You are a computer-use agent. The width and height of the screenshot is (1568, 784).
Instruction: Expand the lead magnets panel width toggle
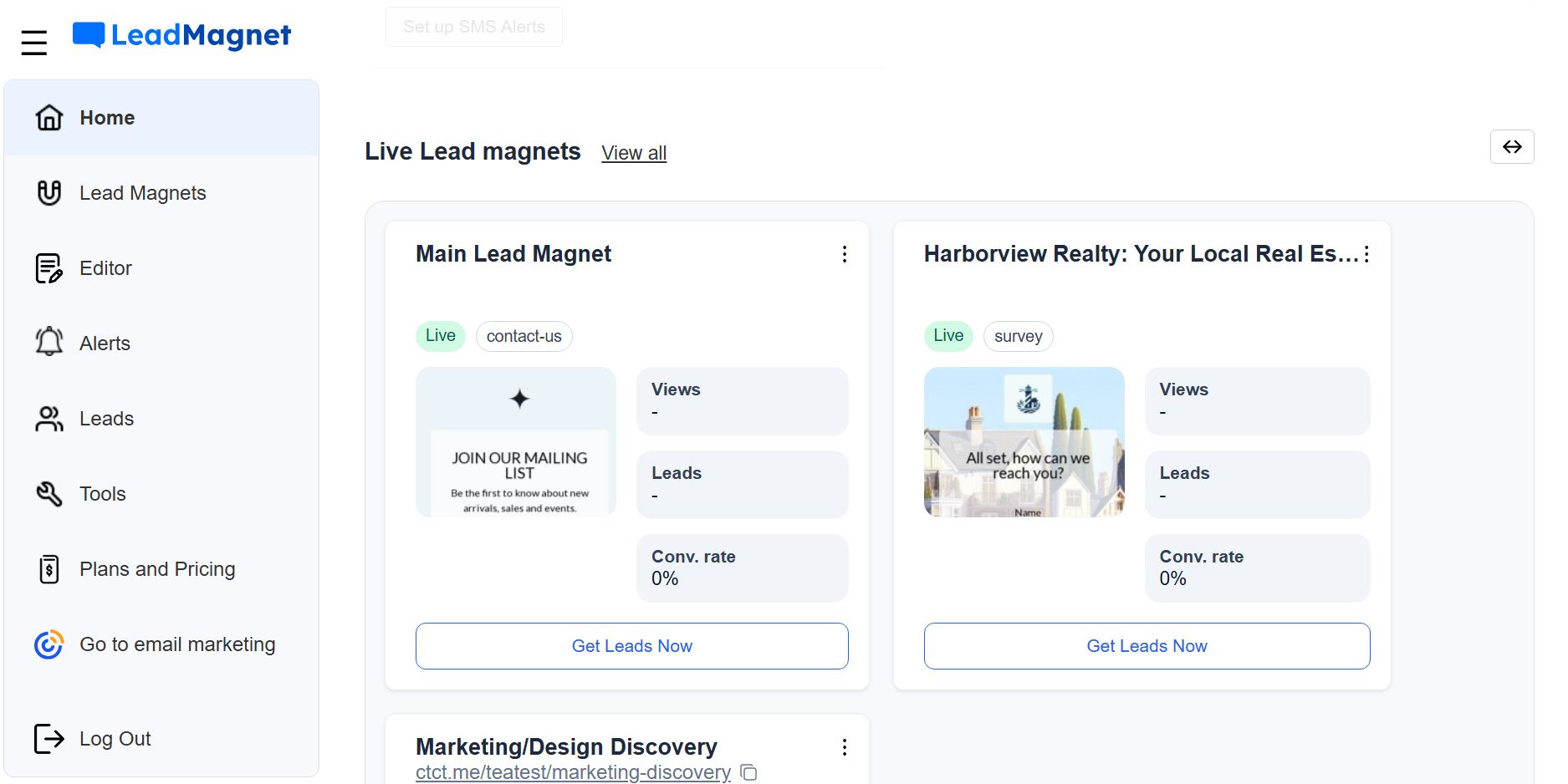tap(1512, 146)
